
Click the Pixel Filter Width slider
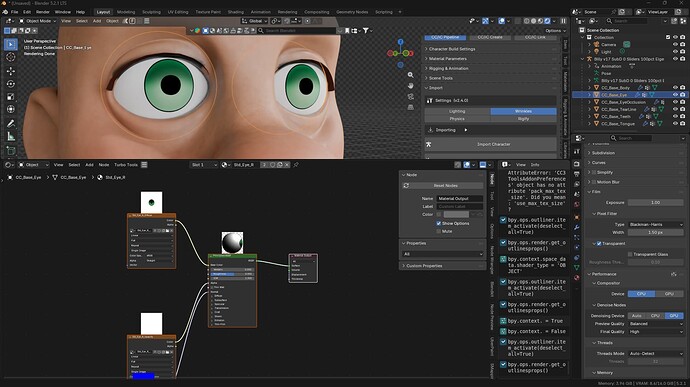(x=656, y=232)
